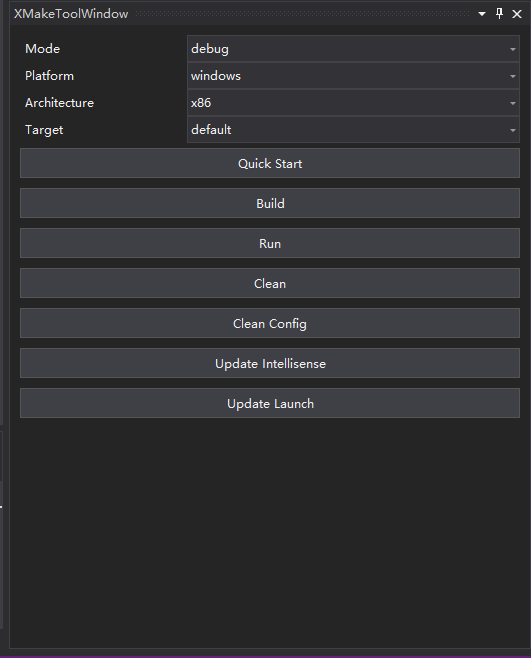Open the Mode dropdown showing debug
Viewport: 531px width, 658px height.
coord(353,49)
